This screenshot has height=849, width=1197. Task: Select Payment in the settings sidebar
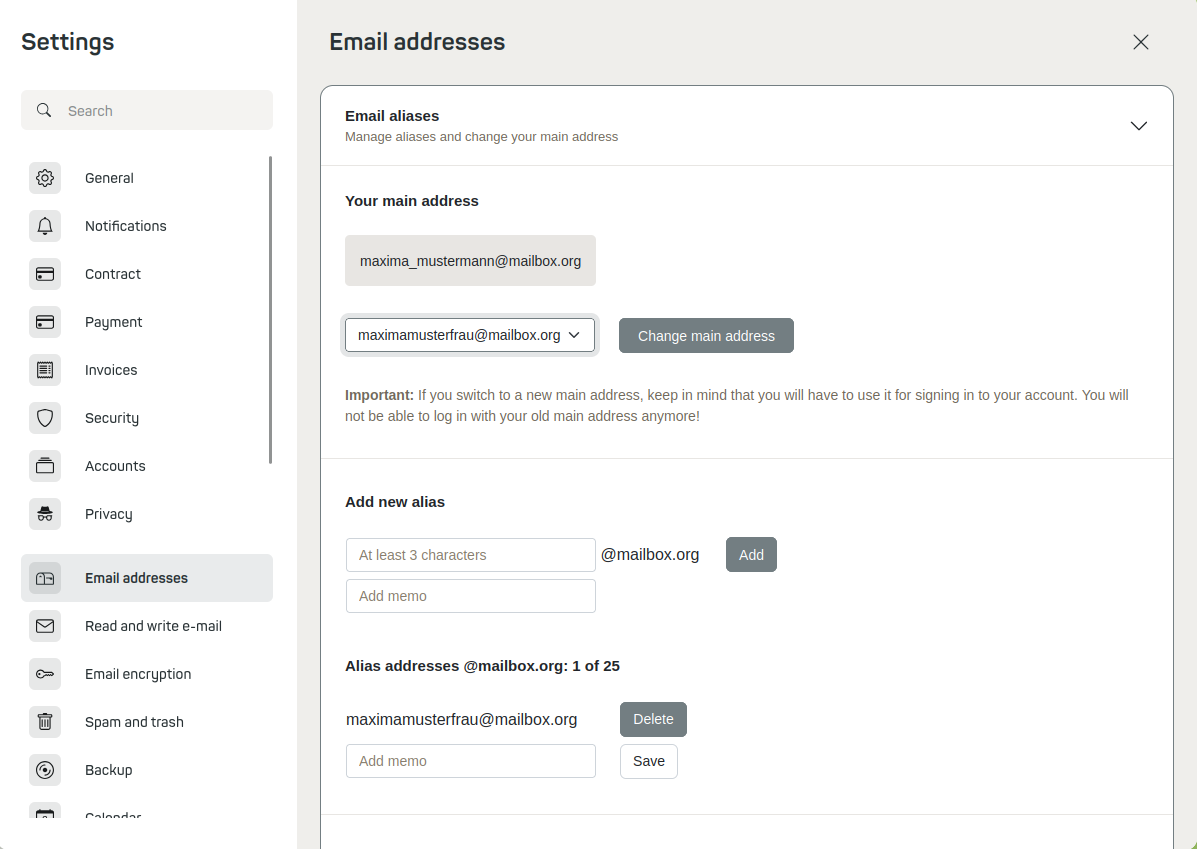[x=114, y=322]
